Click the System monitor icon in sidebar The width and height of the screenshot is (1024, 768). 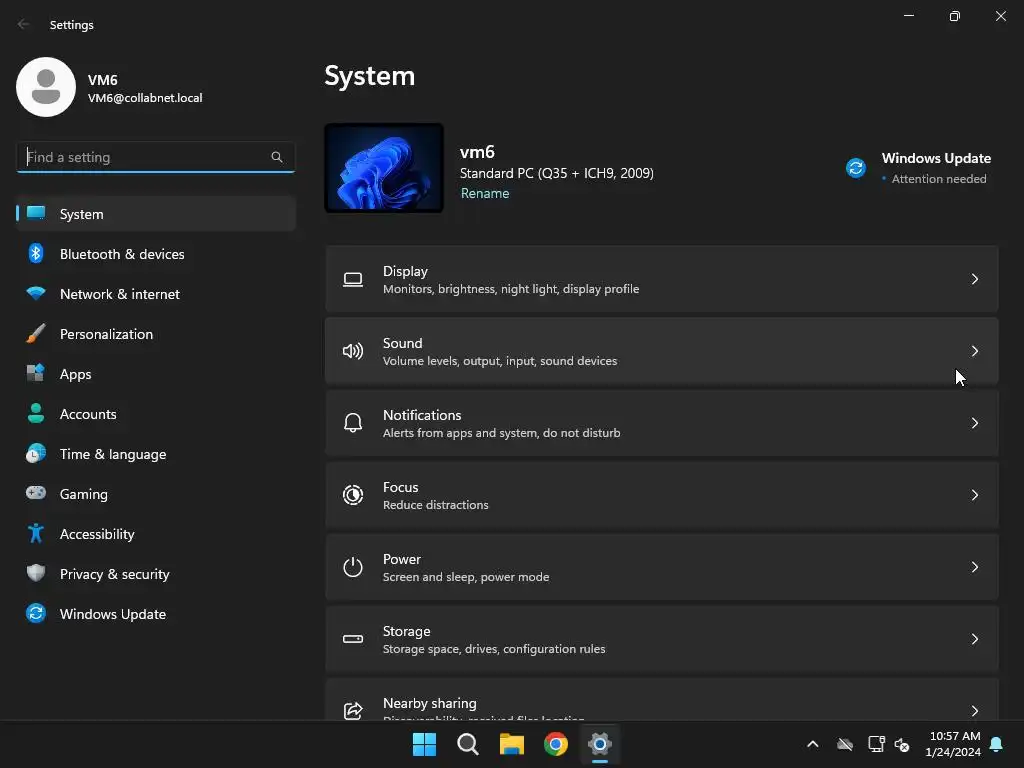(x=36, y=214)
